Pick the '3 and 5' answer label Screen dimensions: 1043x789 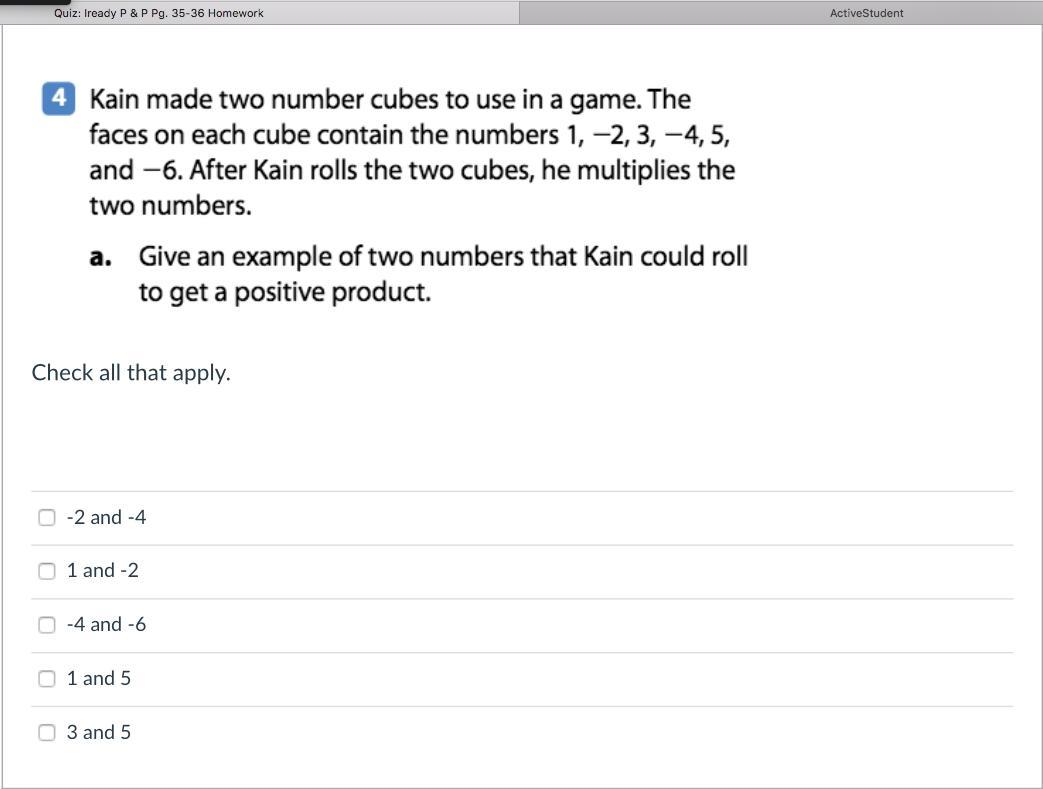(x=98, y=732)
